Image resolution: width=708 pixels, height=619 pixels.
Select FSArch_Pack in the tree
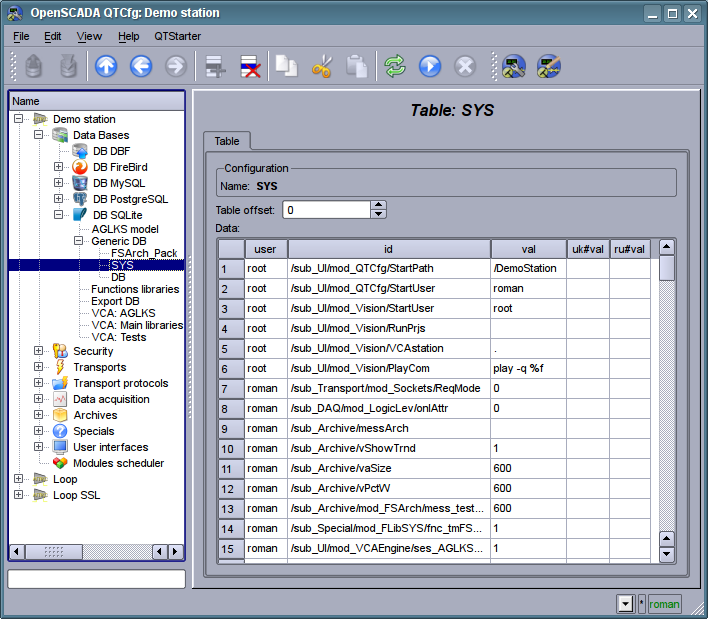coord(144,253)
